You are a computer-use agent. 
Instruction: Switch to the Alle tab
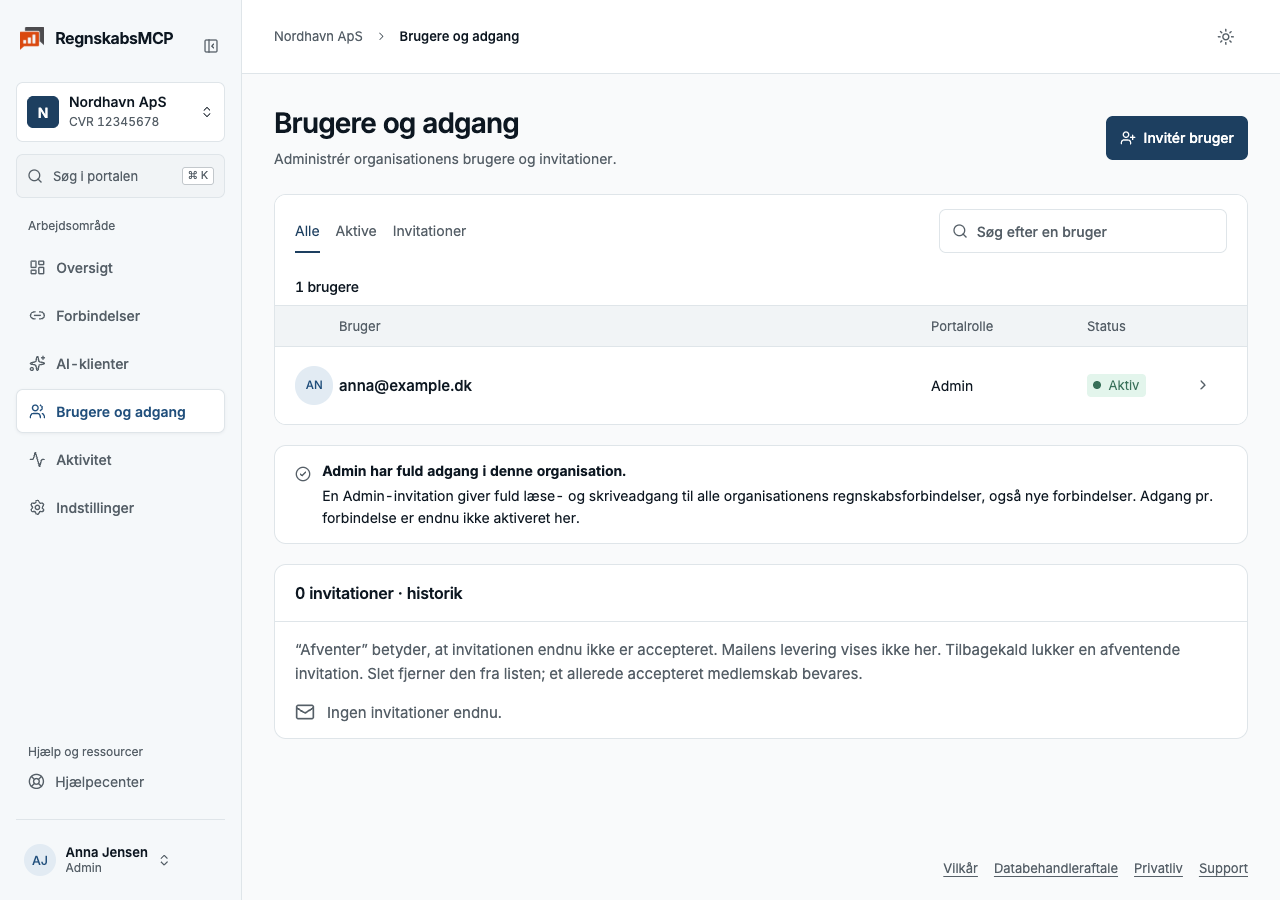(307, 231)
